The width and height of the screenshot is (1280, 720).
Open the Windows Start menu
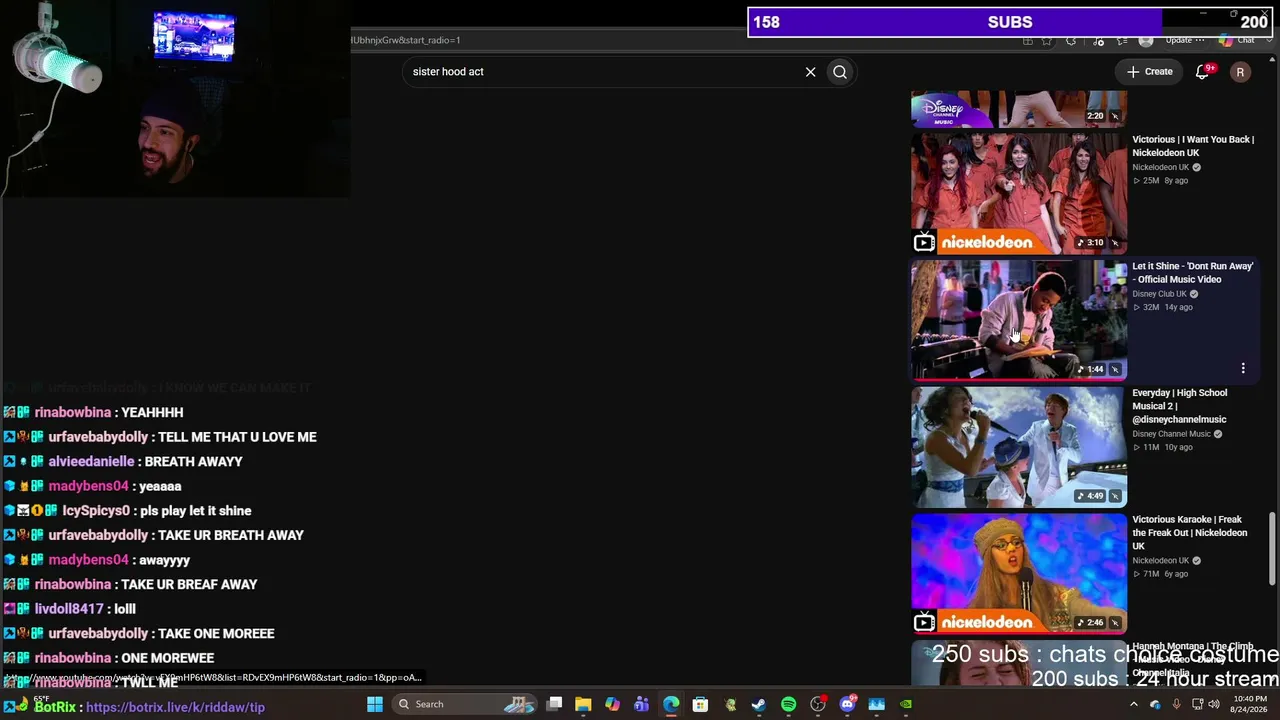click(375, 704)
